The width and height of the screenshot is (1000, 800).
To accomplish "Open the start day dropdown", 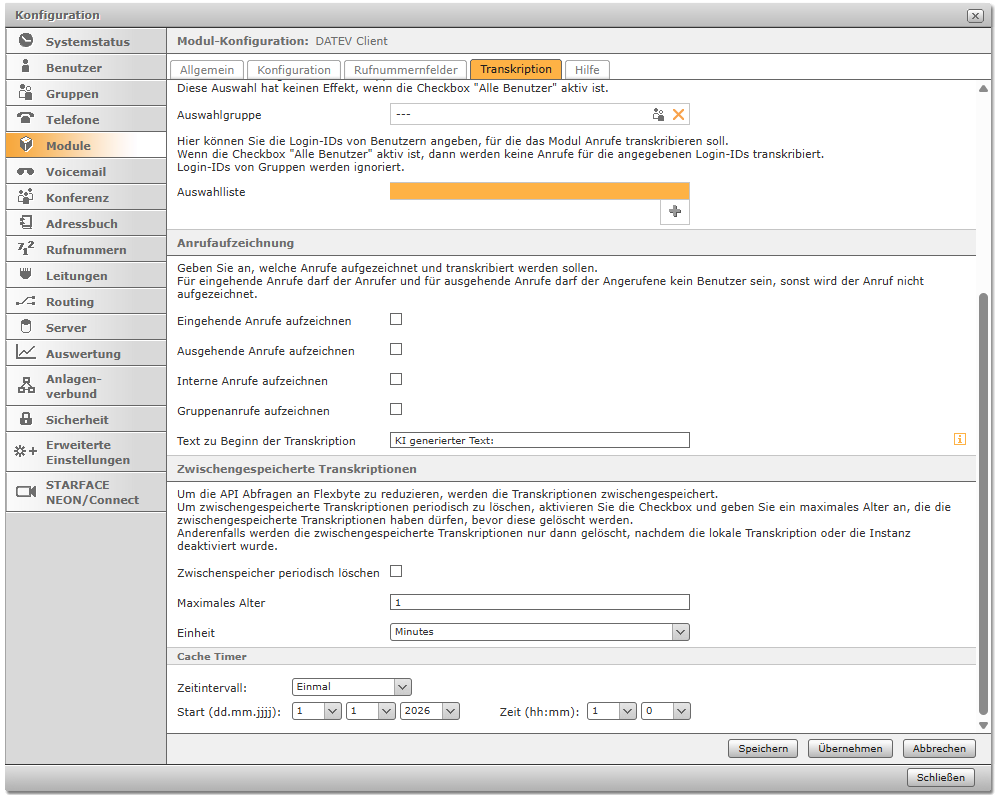I will click(317, 711).
